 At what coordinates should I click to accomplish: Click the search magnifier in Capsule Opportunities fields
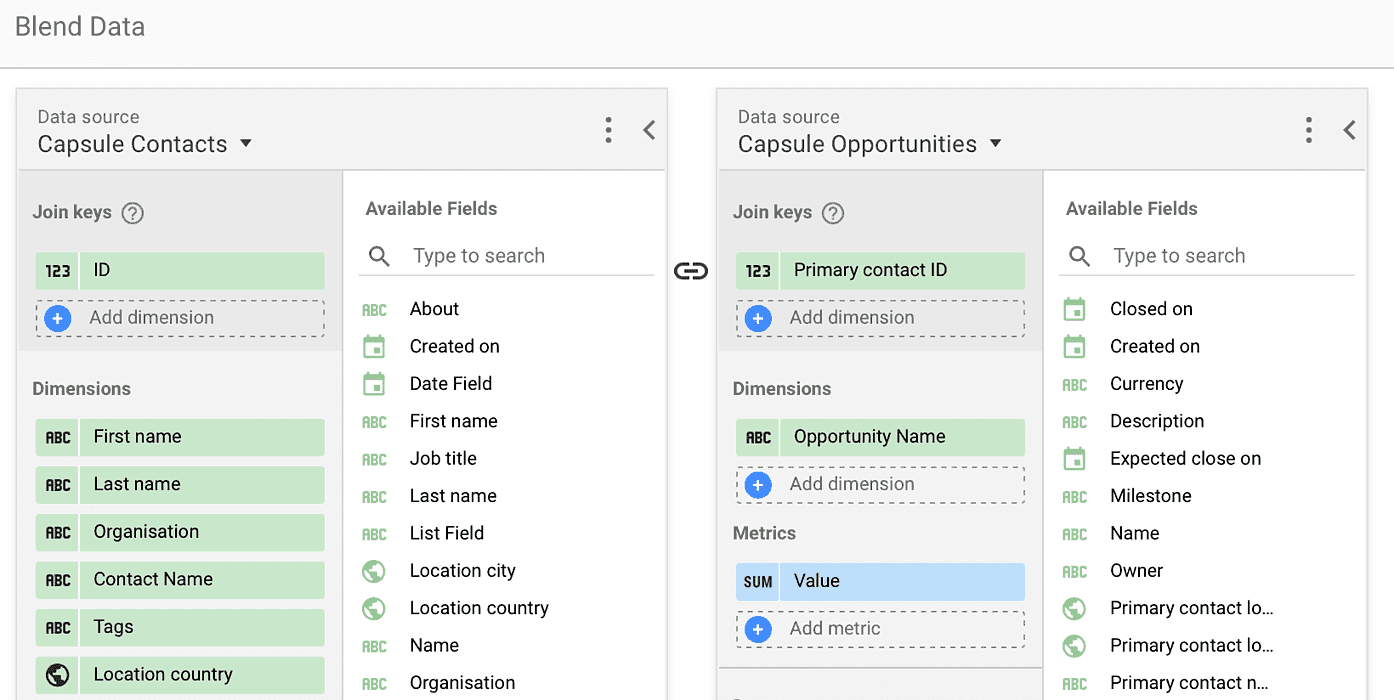[x=1079, y=256]
